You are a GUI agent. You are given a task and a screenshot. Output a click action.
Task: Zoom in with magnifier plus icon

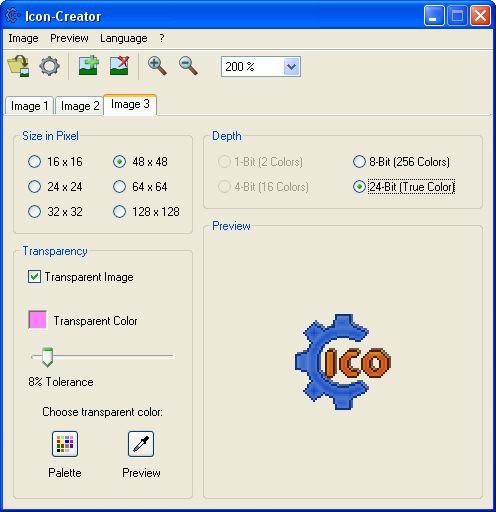[157, 66]
